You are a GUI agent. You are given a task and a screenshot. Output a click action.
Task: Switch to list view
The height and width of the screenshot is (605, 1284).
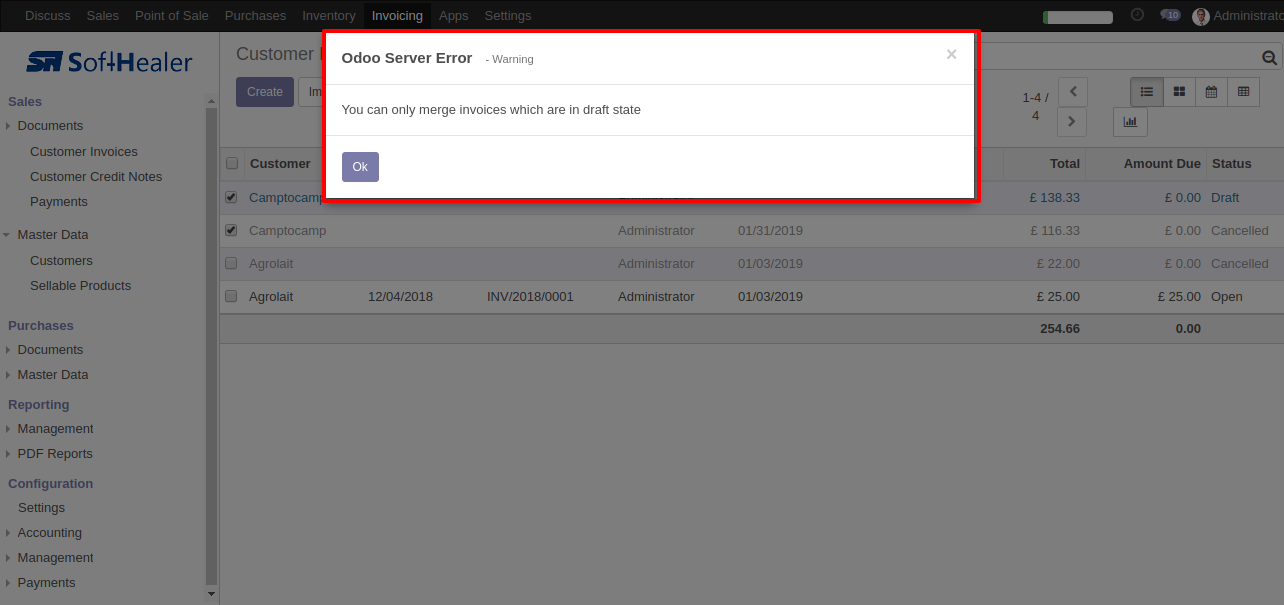tap(1147, 92)
